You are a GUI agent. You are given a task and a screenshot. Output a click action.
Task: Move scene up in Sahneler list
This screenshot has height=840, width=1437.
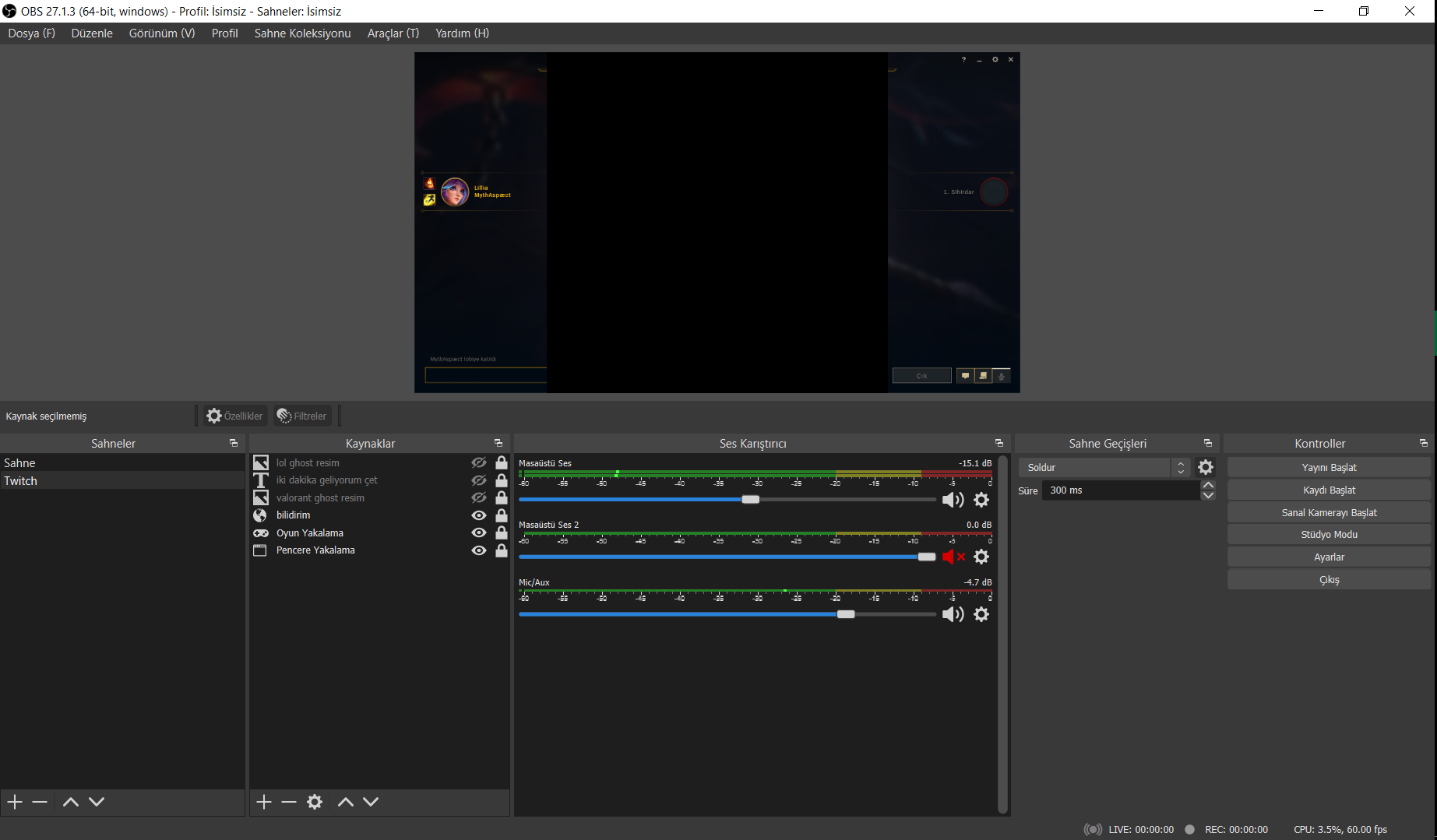71,802
